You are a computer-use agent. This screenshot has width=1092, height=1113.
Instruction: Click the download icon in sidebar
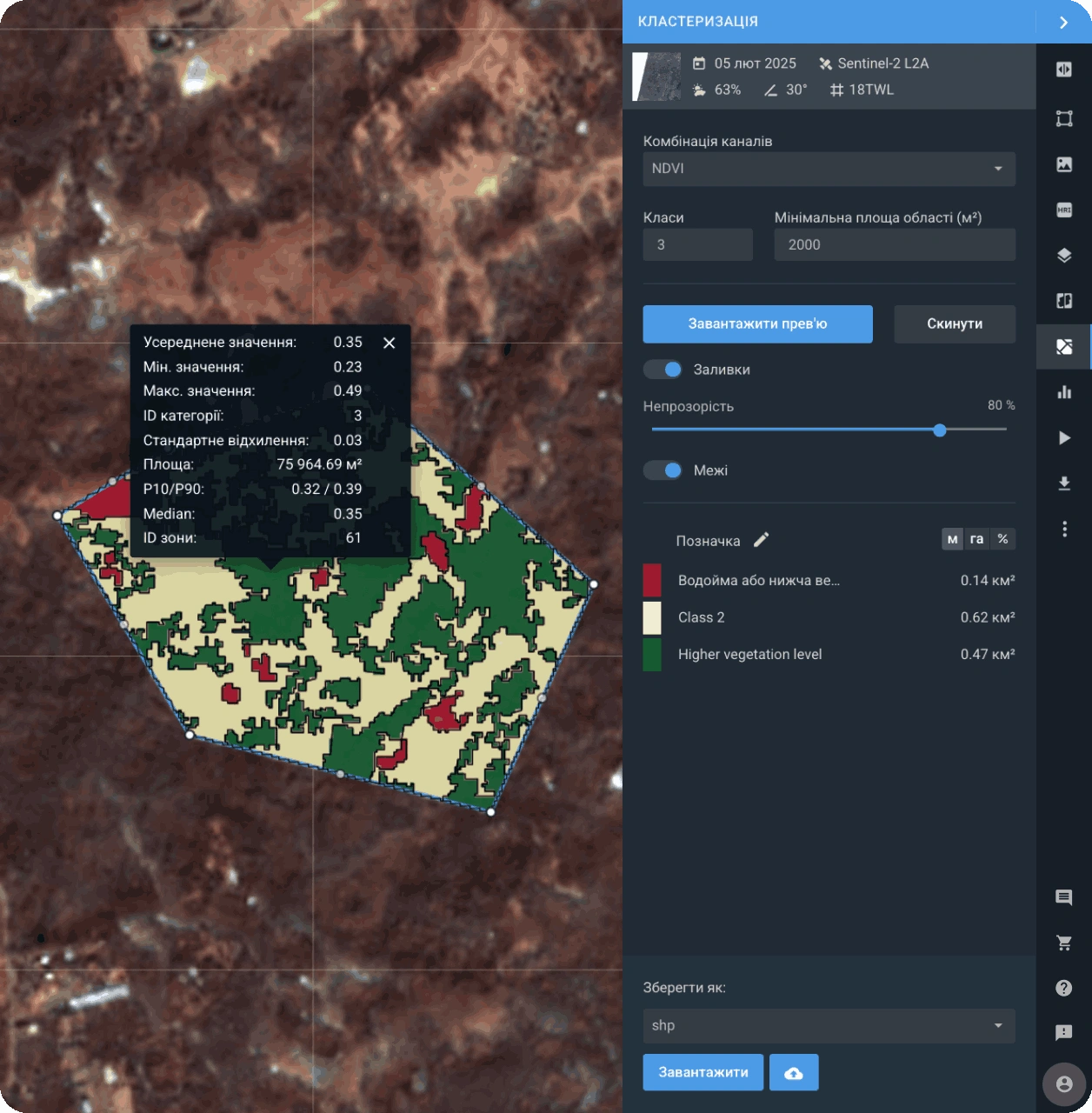(1064, 483)
